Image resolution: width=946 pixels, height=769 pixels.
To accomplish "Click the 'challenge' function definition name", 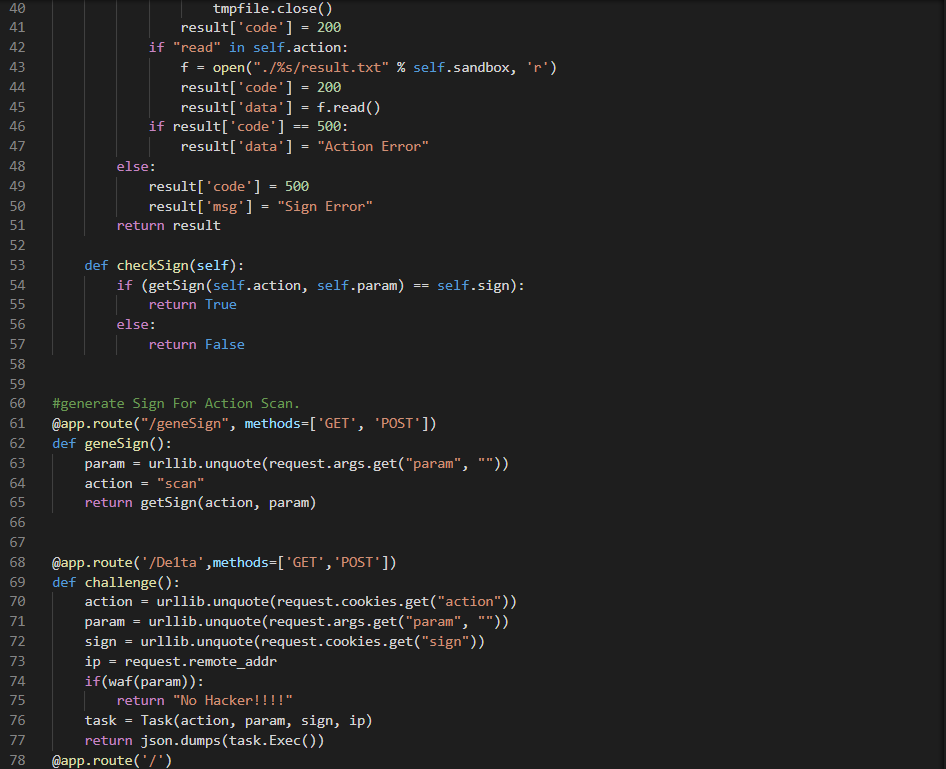I will 121,583.
